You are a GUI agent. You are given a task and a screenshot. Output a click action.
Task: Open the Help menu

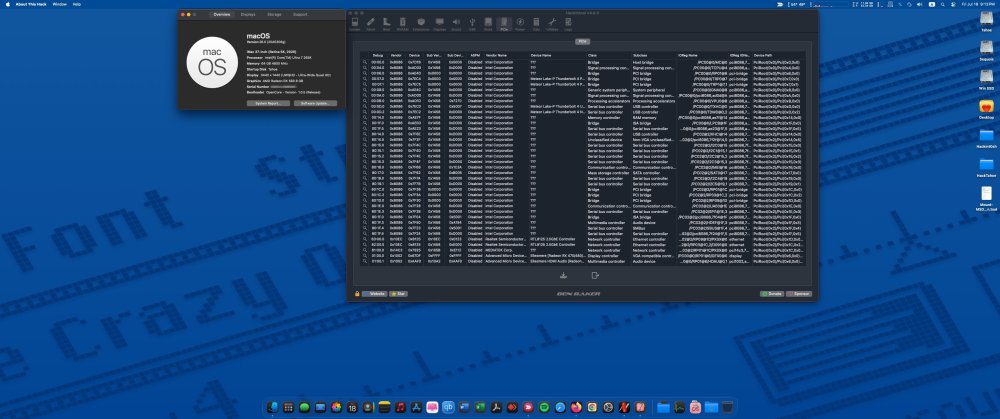pos(77,4)
